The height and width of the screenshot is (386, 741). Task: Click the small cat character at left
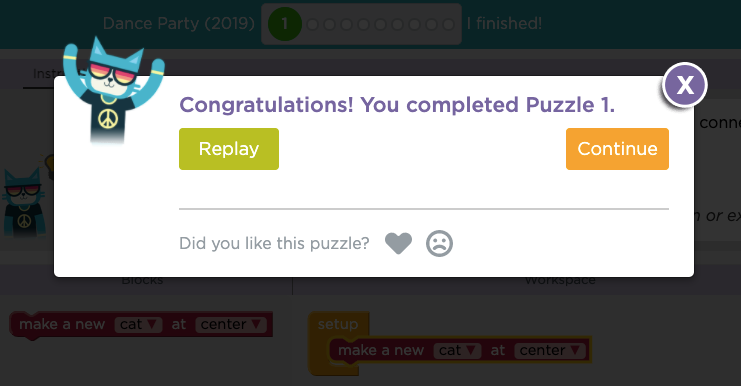[24, 202]
